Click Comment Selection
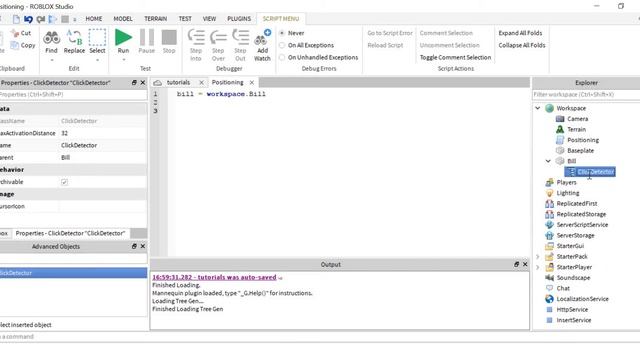 (x=446, y=33)
